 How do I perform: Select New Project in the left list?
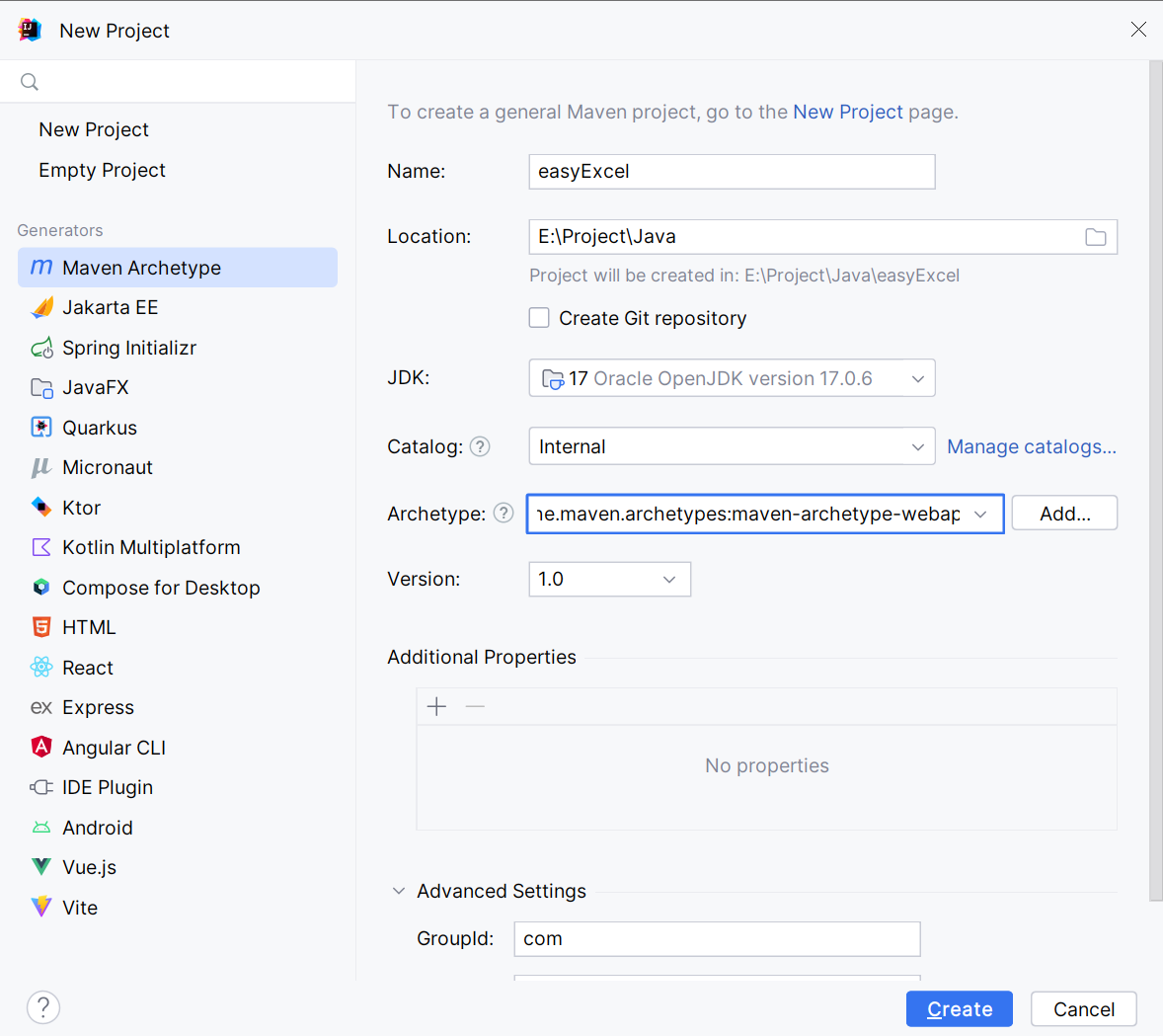pos(94,129)
